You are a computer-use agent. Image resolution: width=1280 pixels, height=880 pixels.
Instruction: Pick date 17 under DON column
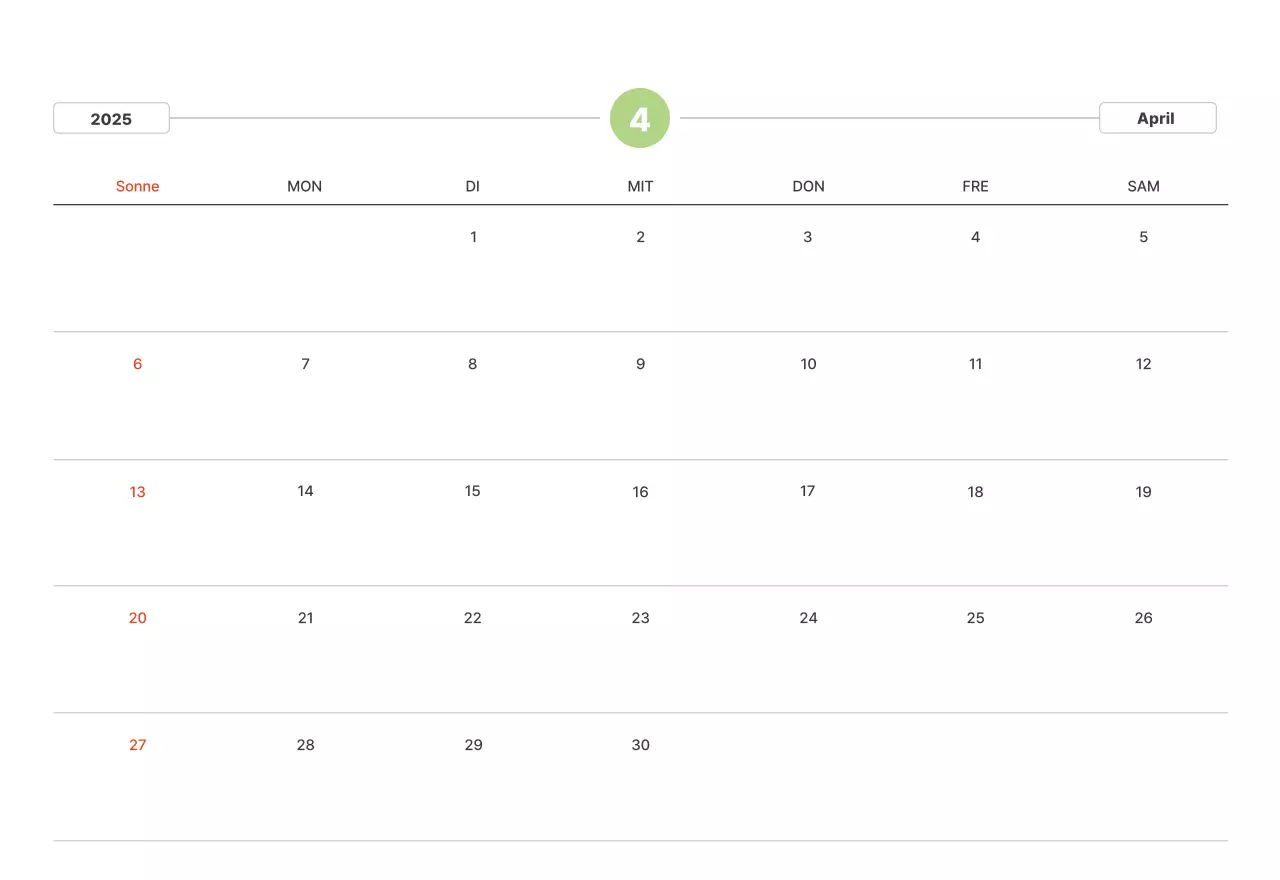pyautogui.click(x=808, y=491)
